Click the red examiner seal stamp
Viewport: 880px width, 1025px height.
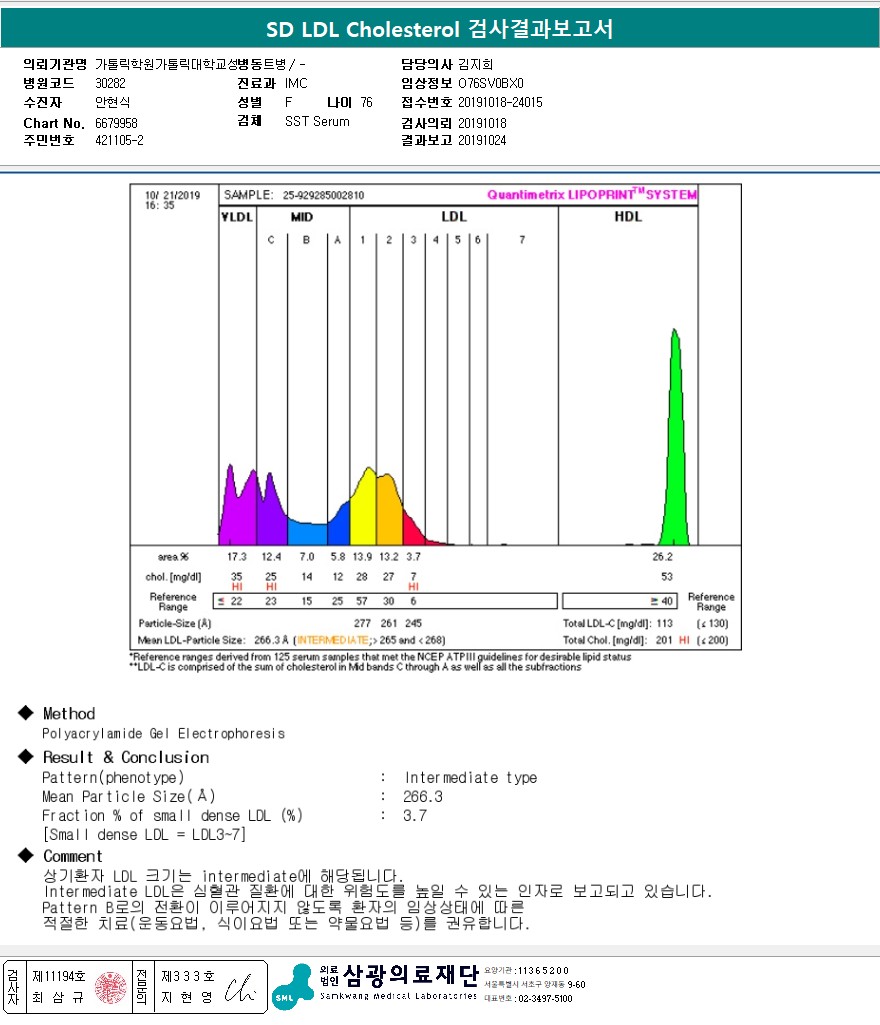pos(110,986)
